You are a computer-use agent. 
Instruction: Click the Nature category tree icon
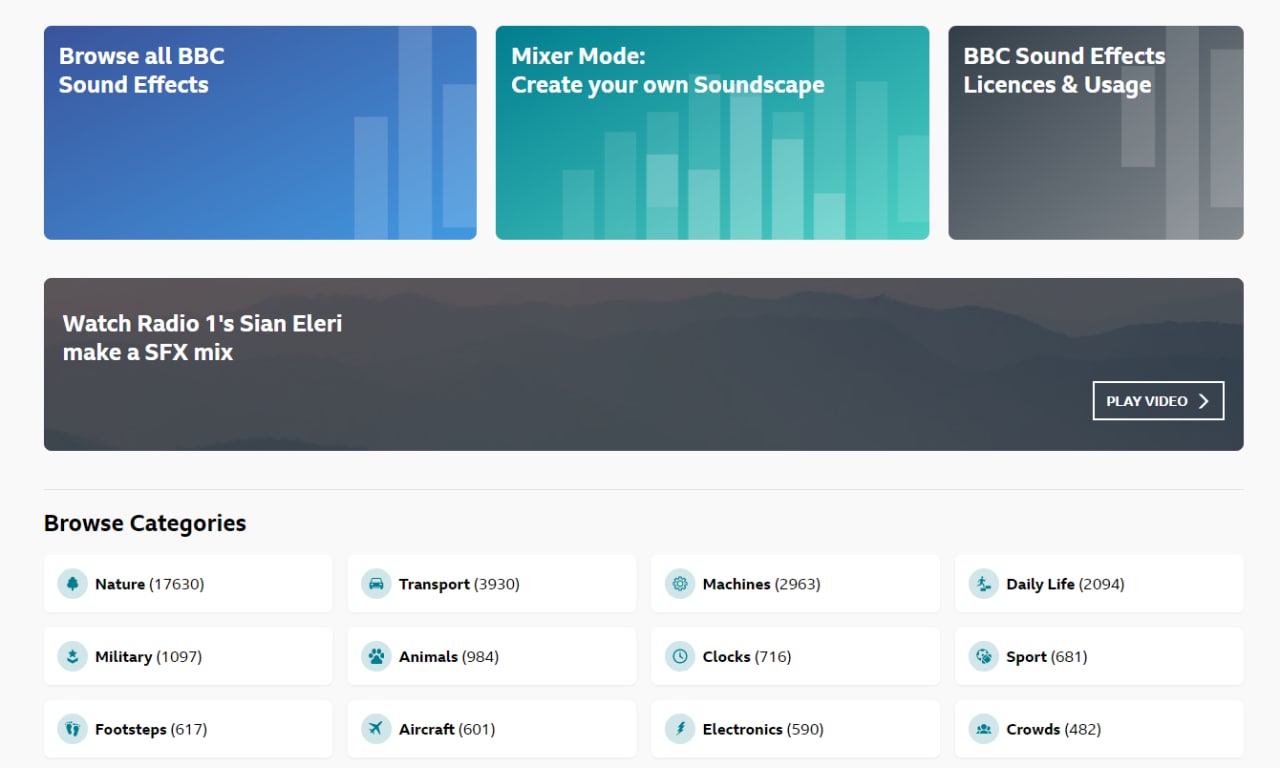[x=72, y=584]
